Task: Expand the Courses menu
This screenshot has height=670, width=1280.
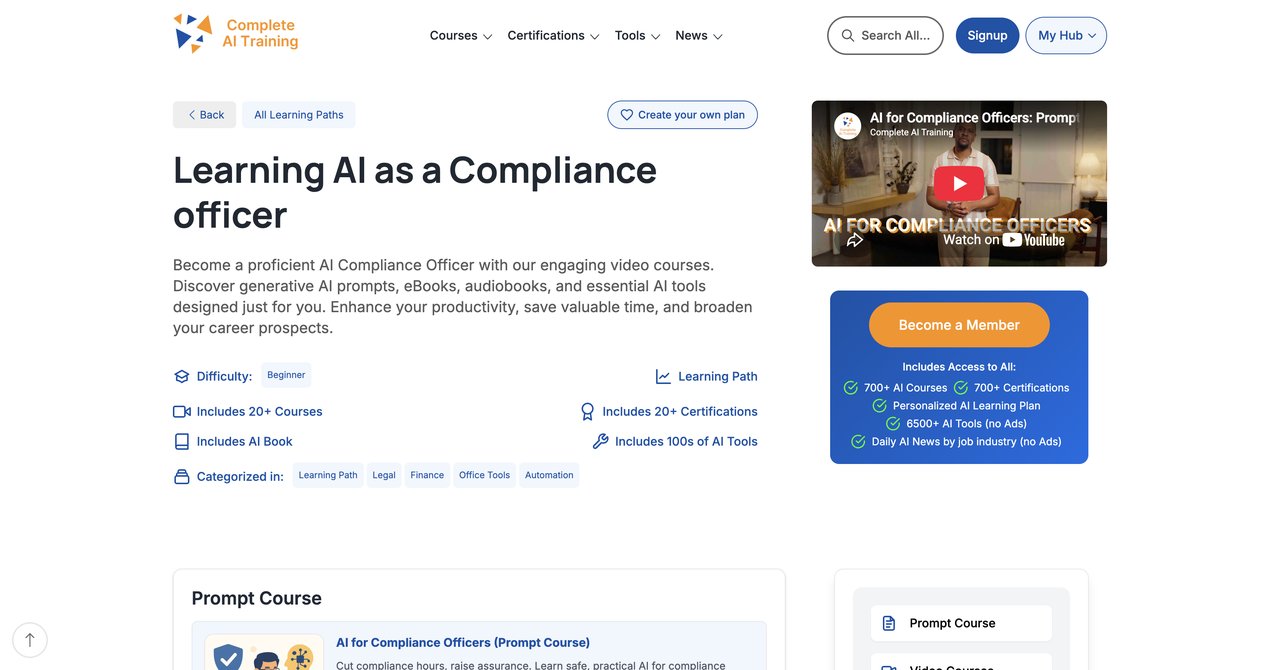Action: pos(461,36)
